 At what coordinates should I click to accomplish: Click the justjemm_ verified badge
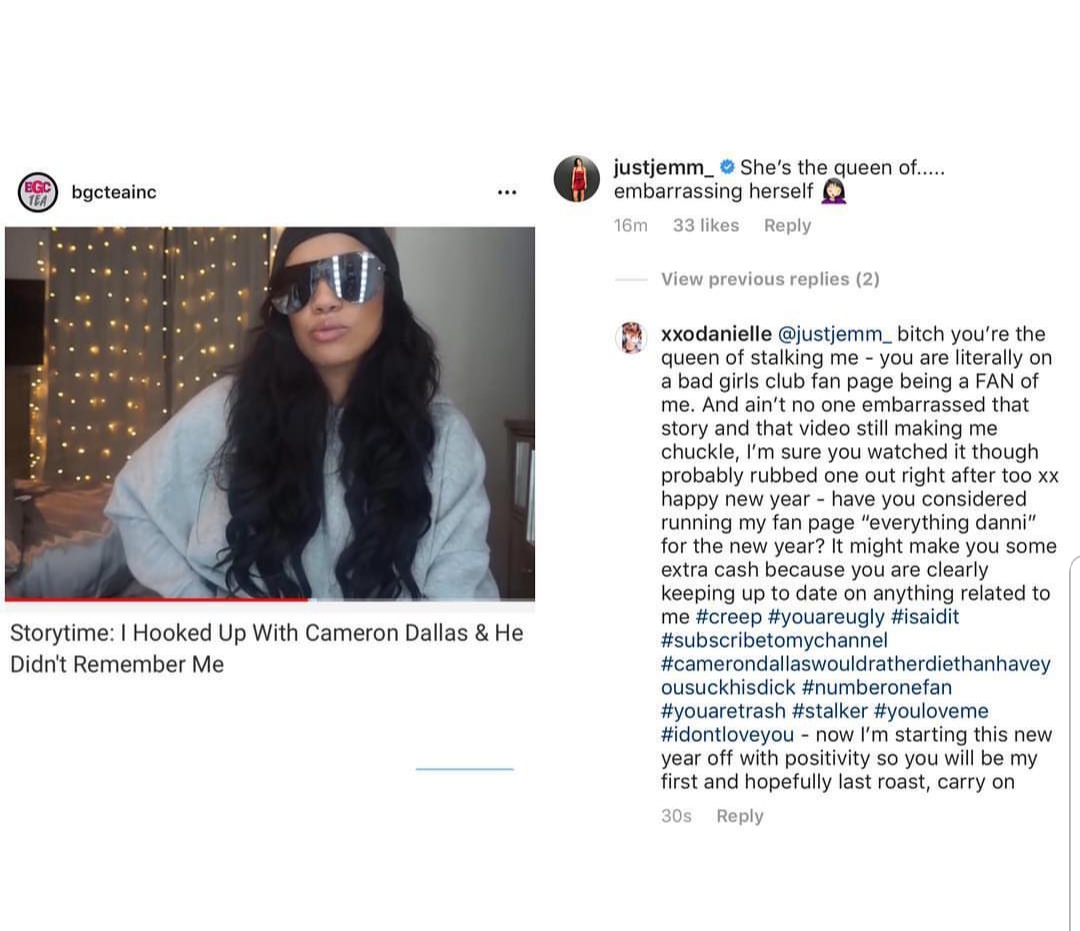point(727,167)
